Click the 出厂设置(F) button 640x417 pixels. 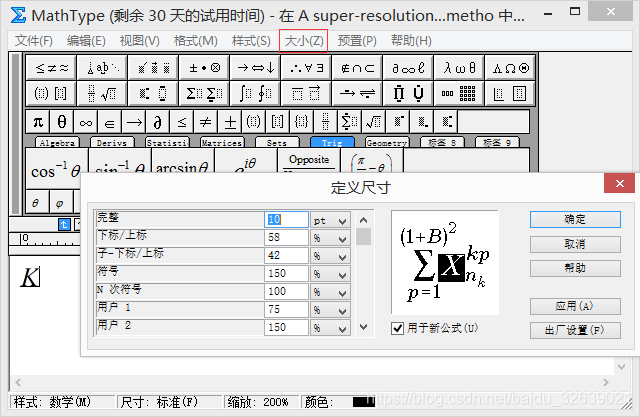(575, 330)
